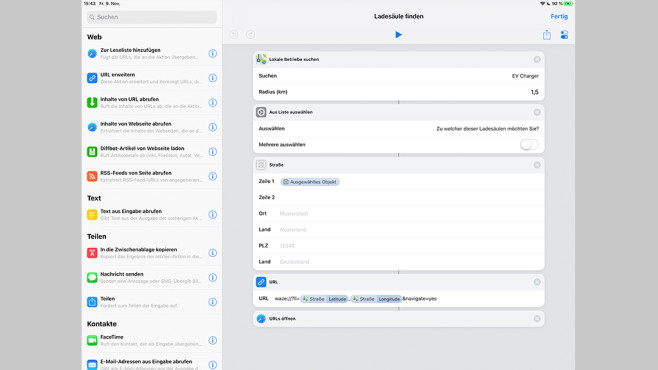This screenshot has height=370, width=658.
Task: Show info for Inhalte von Webseite abrufen
Action: 213,127
